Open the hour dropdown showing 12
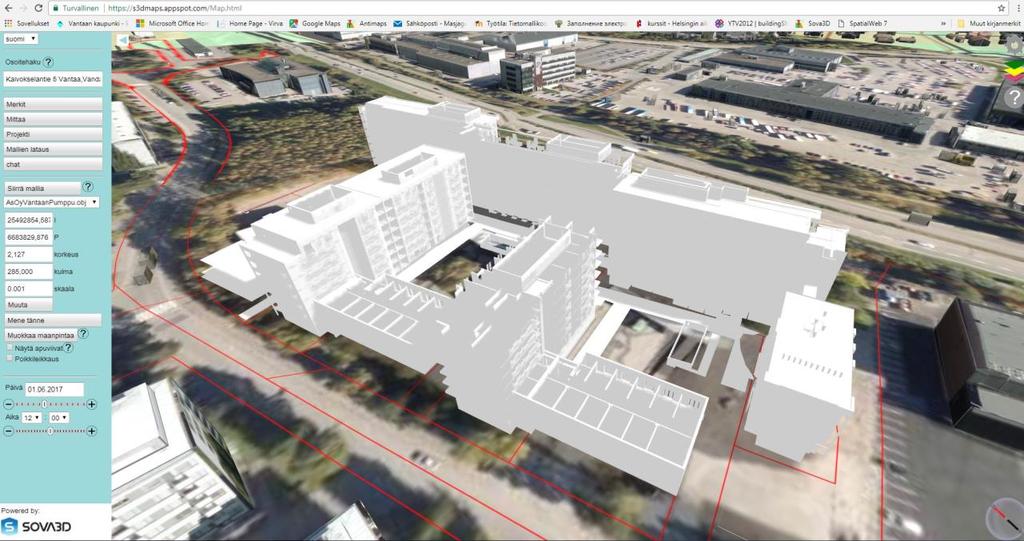 (31, 418)
